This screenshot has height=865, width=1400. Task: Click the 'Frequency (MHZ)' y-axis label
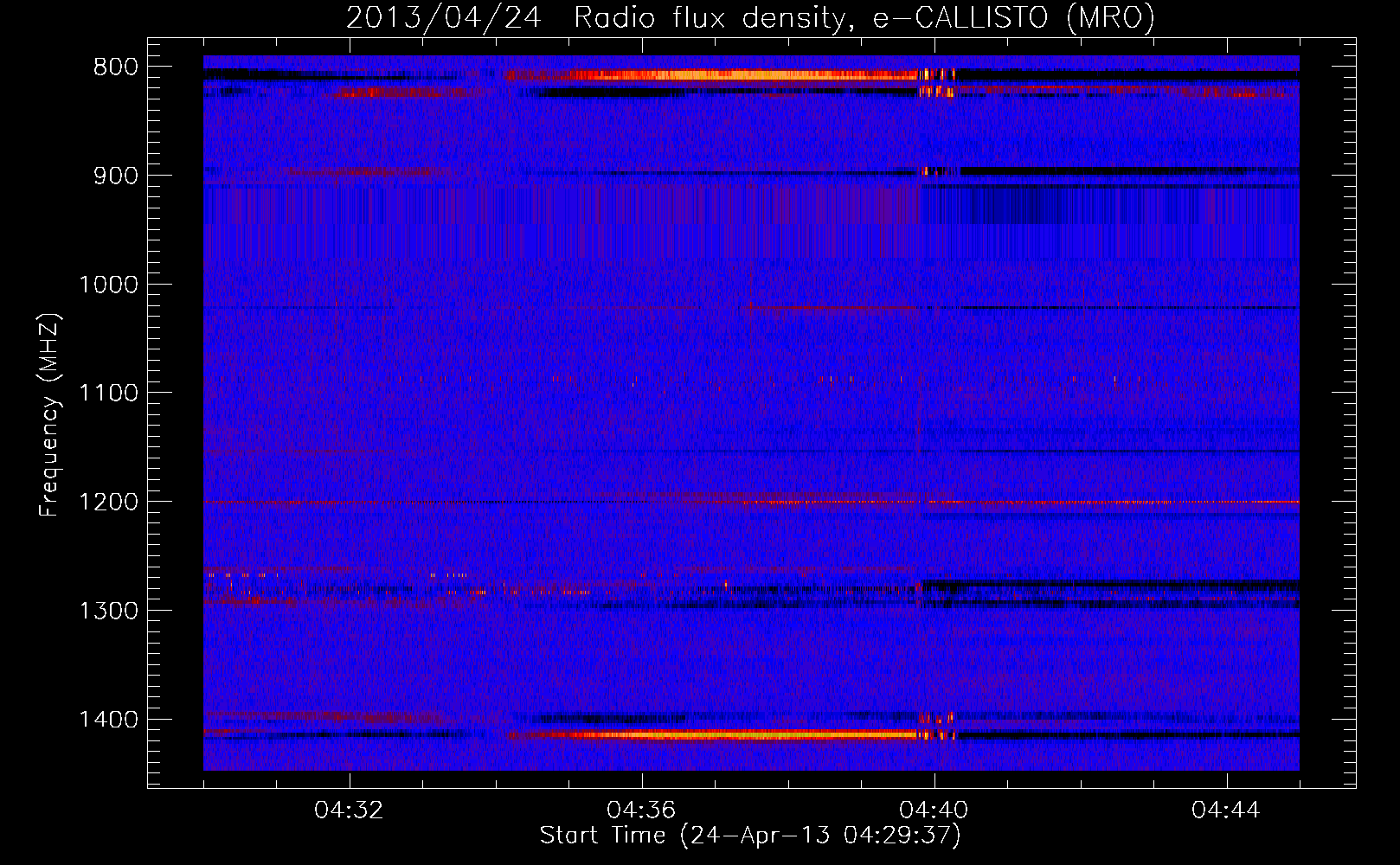click(50, 415)
